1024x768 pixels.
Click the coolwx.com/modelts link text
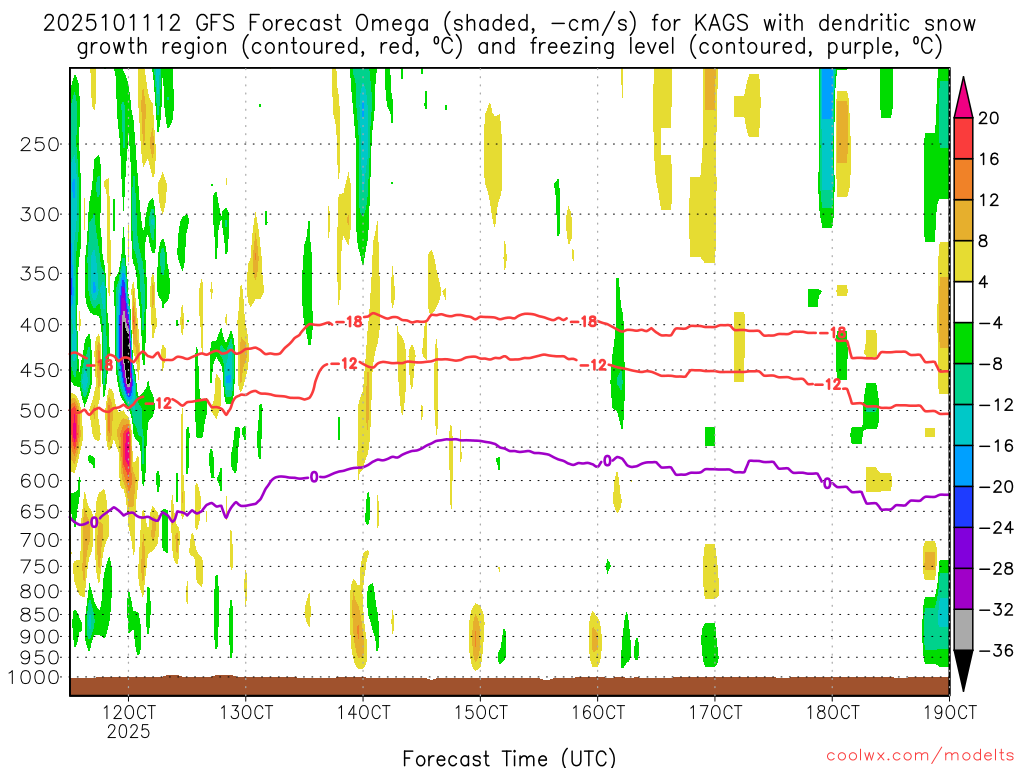click(920, 756)
